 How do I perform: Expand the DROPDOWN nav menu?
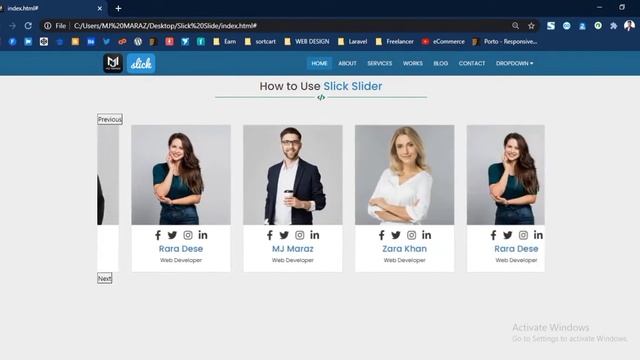(x=514, y=63)
